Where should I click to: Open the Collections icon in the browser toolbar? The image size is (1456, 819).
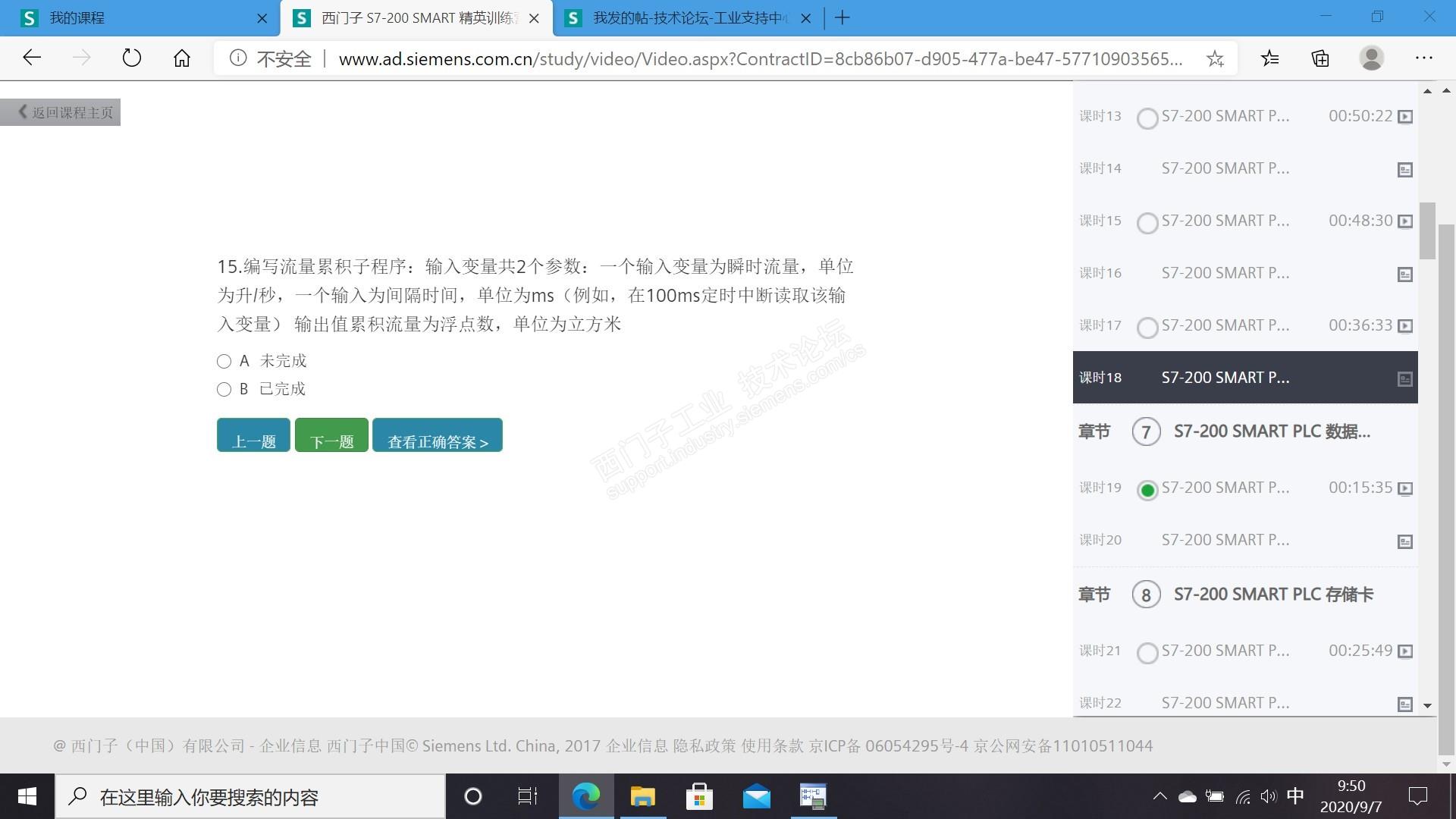coord(1320,58)
